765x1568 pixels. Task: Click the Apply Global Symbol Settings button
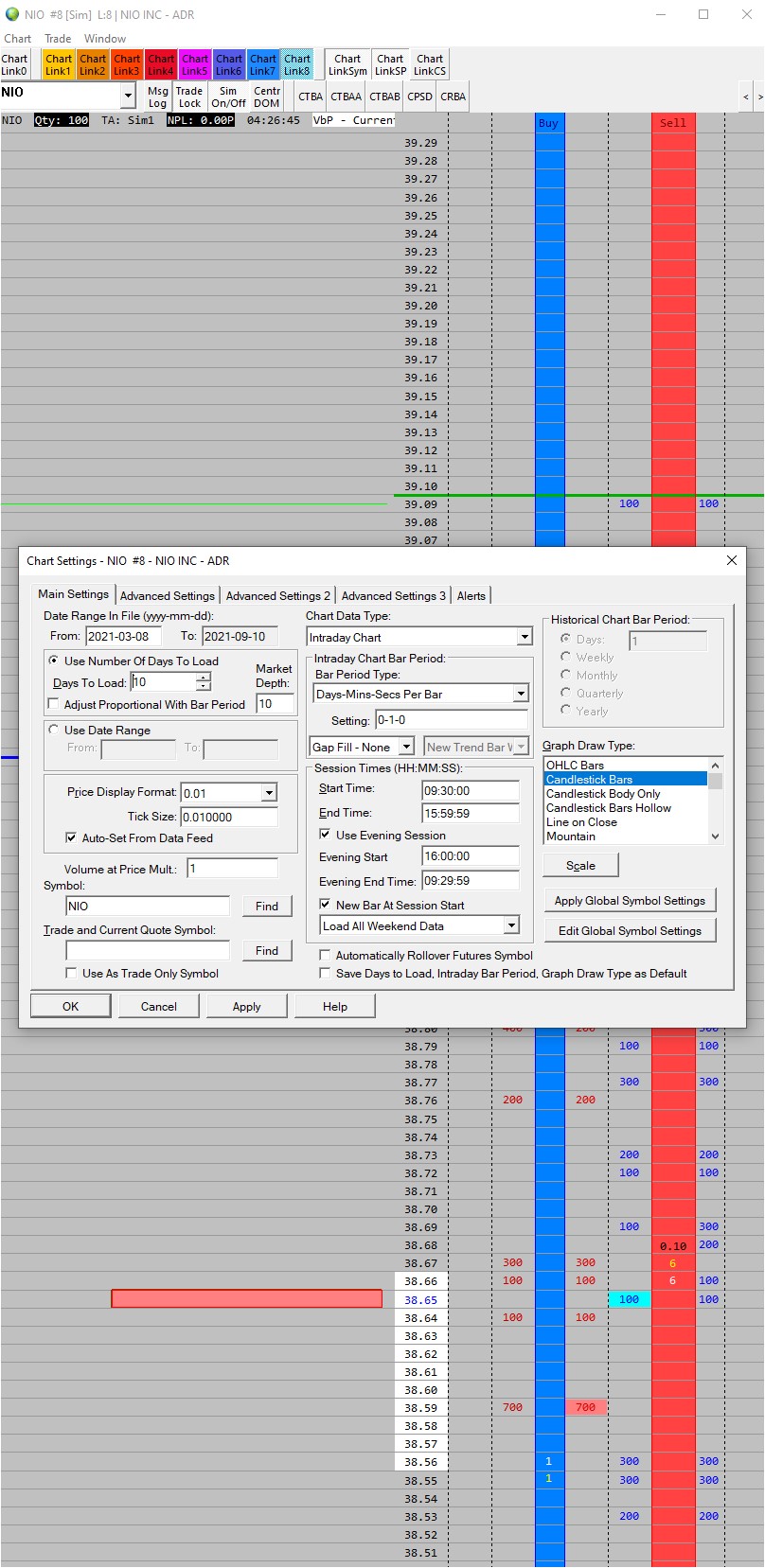click(630, 901)
